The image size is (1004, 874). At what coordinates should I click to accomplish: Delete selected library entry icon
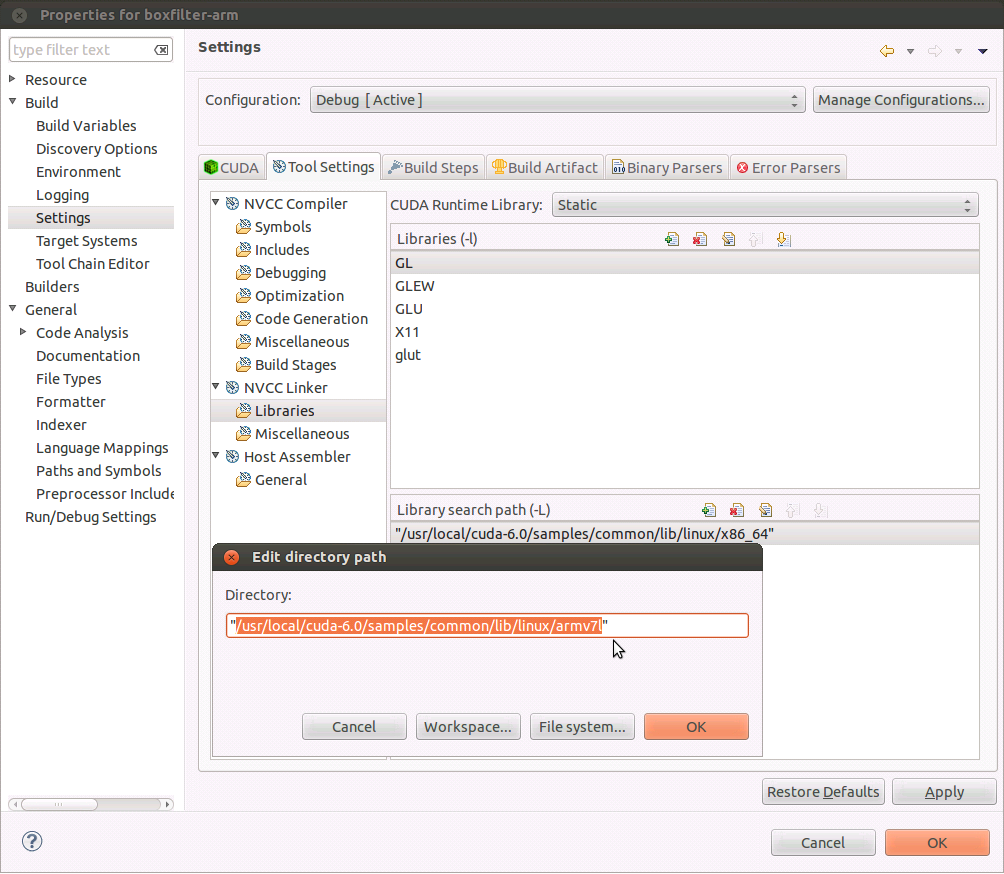tap(700, 239)
